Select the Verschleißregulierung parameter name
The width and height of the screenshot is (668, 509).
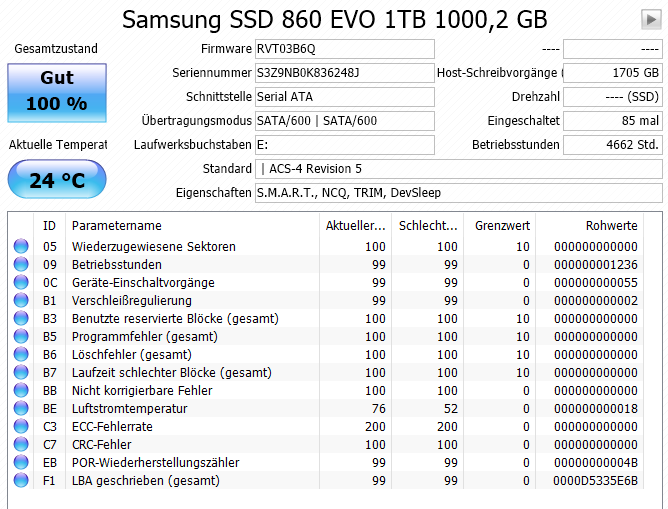pos(132,301)
